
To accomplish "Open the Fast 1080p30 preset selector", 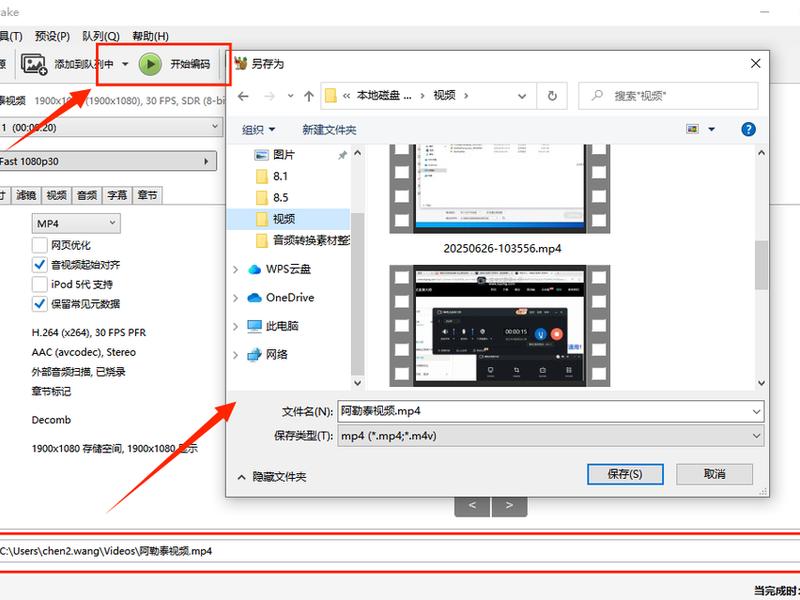I will pos(107,161).
